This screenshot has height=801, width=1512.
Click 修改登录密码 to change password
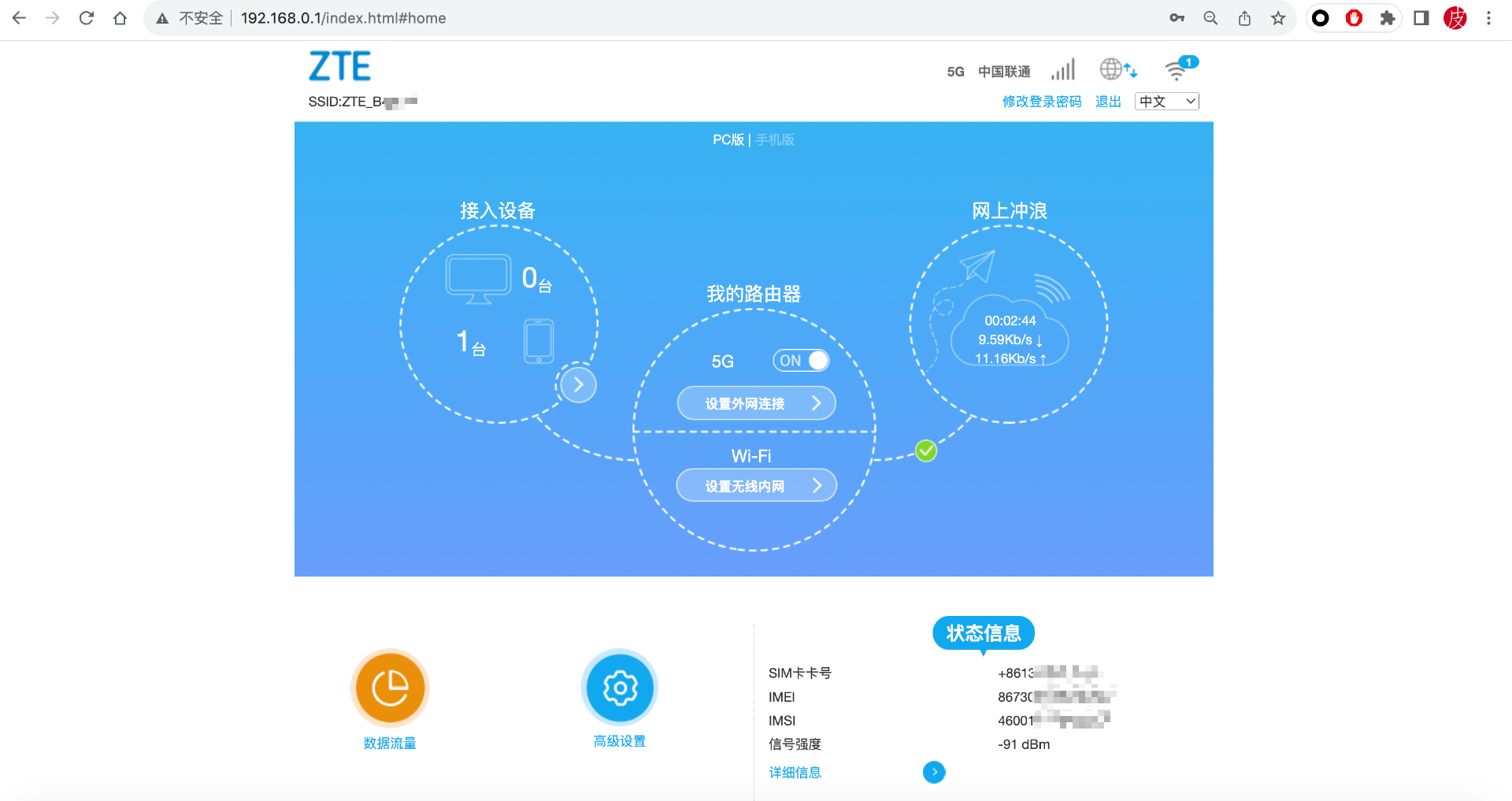click(1041, 101)
